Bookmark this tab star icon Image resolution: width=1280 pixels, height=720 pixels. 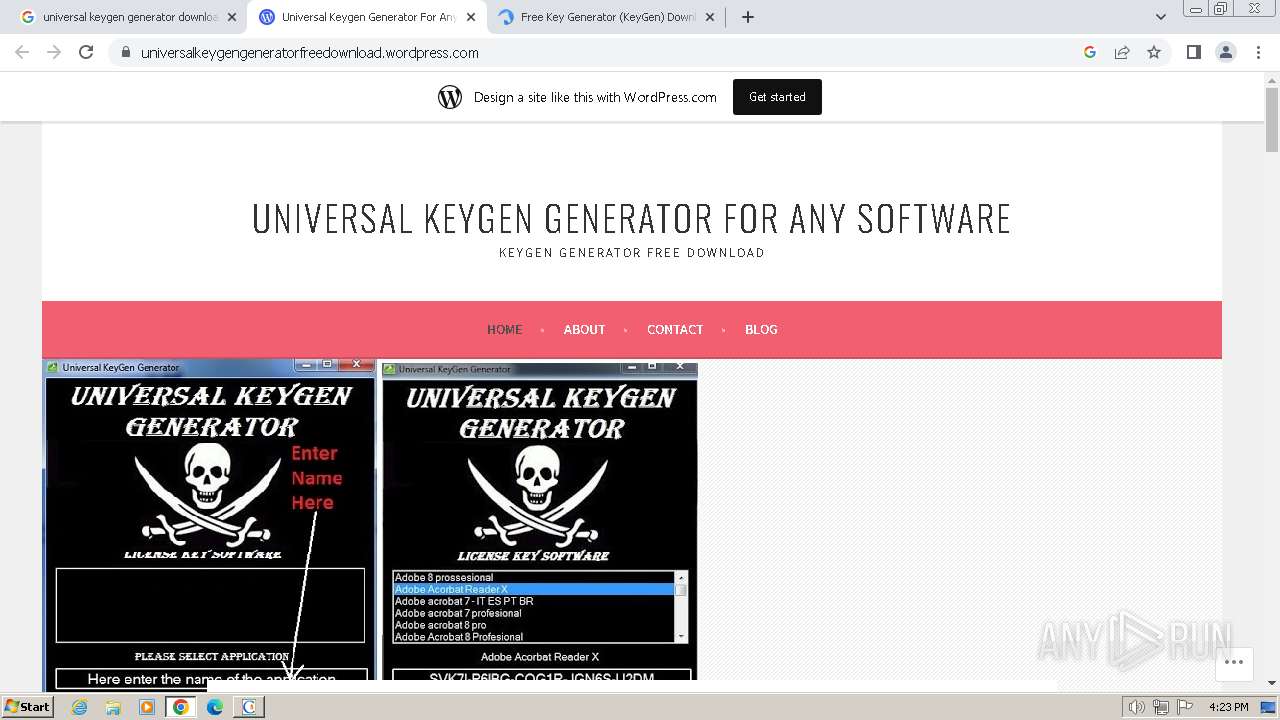pyautogui.click(x=1154, y=52)
